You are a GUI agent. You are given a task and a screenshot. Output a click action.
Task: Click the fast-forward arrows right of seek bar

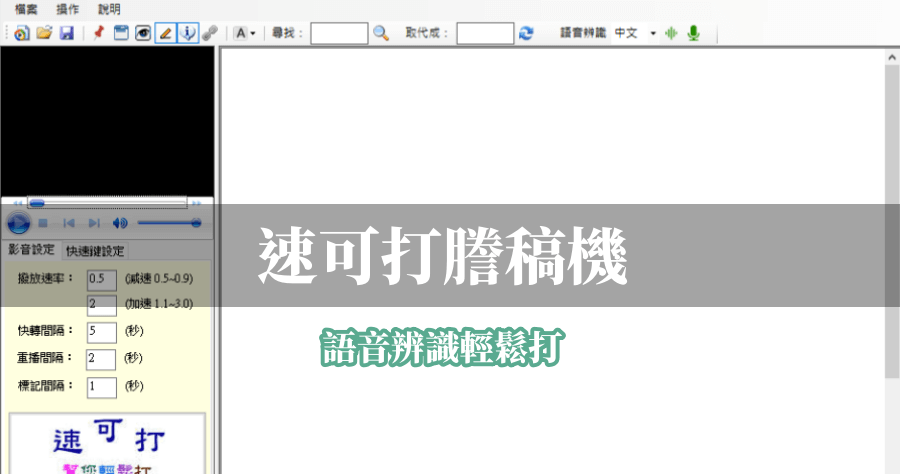[197, 203]
